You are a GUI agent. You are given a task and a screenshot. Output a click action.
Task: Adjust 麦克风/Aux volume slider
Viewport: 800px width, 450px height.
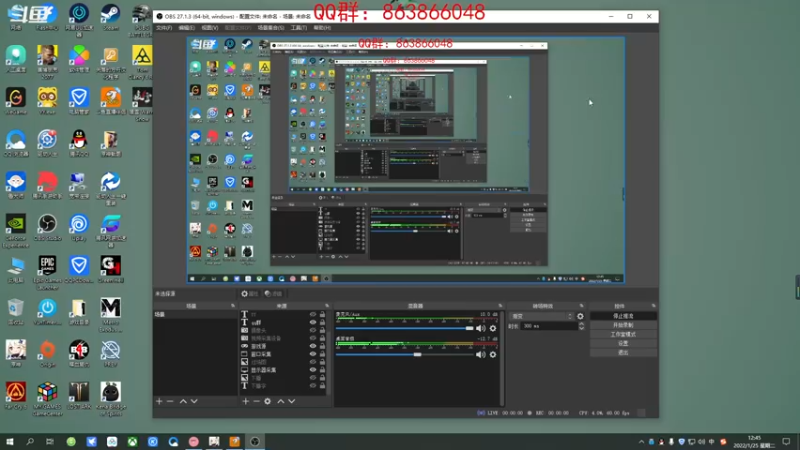pyautogui.click(x=405, y=329)
